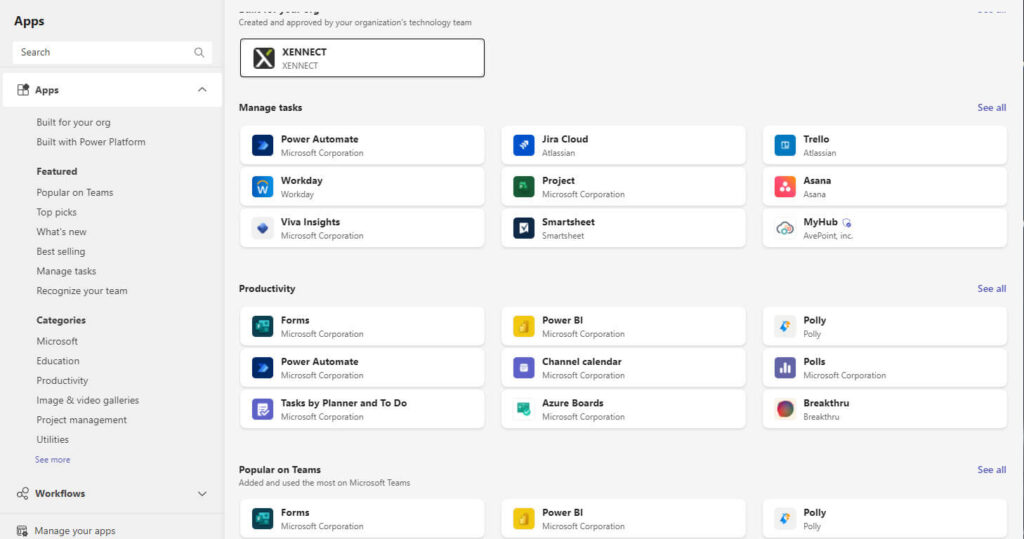The height and width of the screenshot is (539, 1024).
Task: Click the Channel calendar icon
Action: click(x=524, y=368)
